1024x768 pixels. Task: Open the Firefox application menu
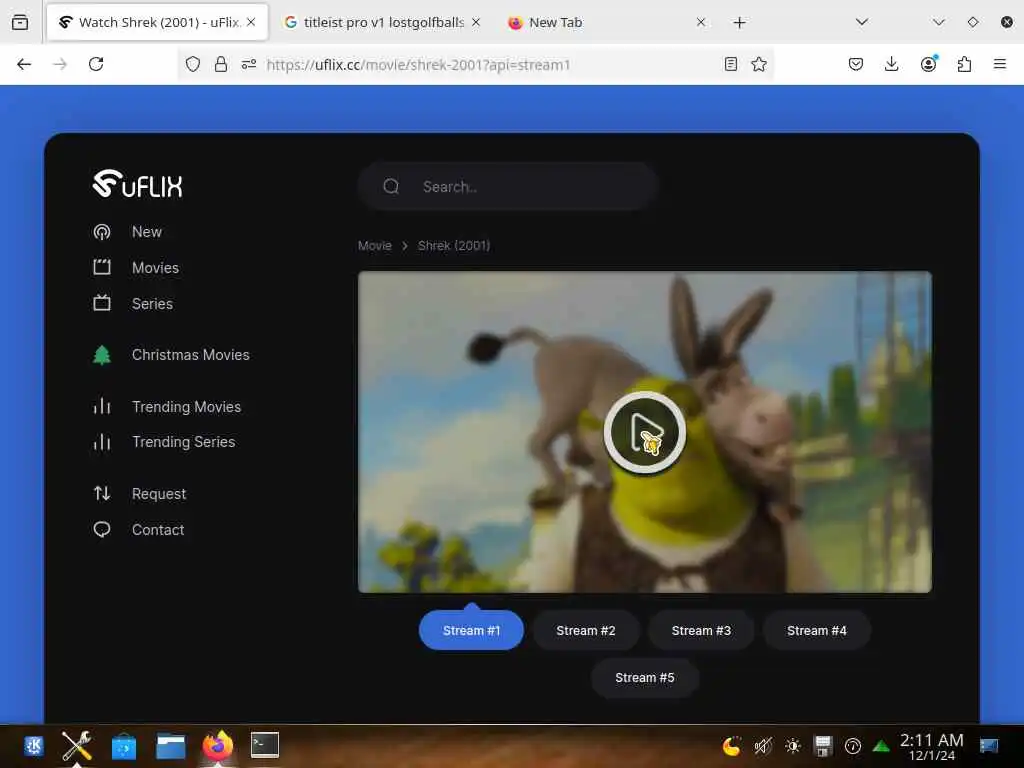pos(1000,64)
